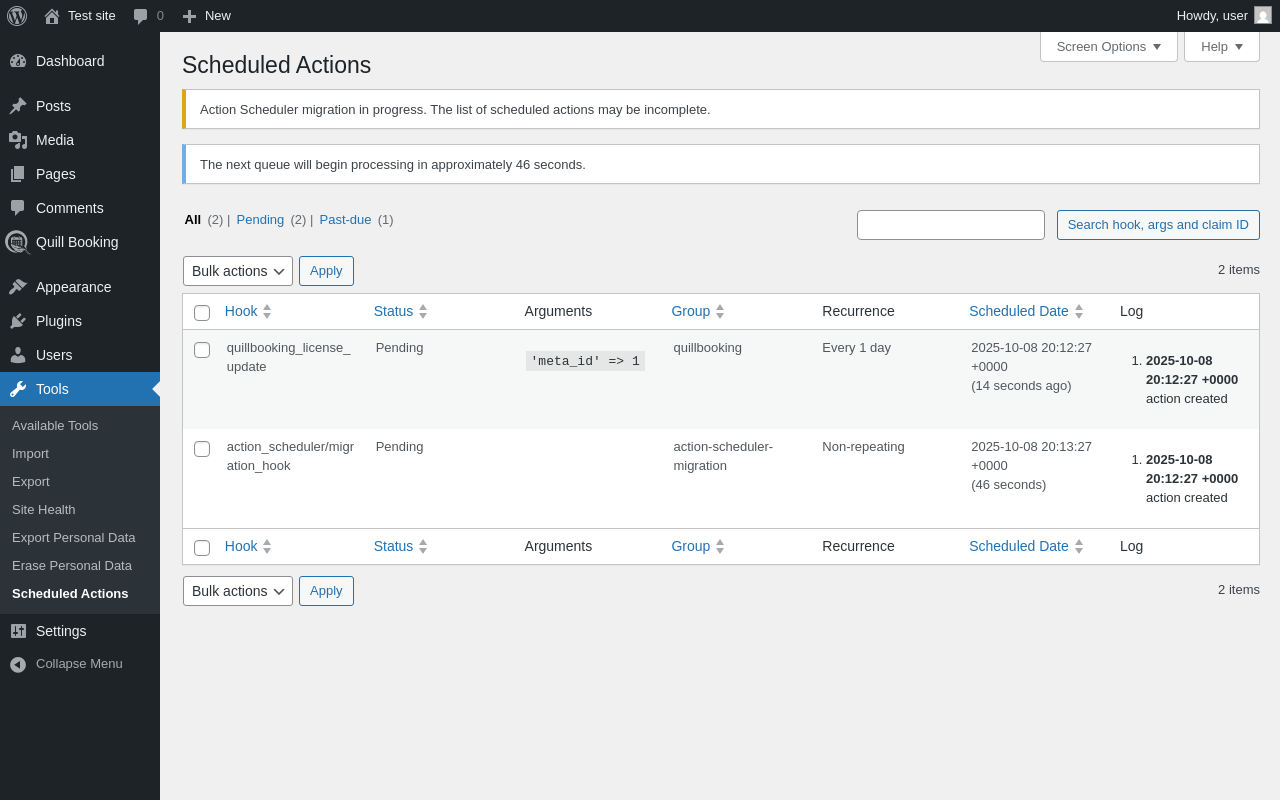The height and width of the screenshot is (800, 1280).
Task: Toggle select-all checkbox in table header
Action: click(x=202, y=313)
